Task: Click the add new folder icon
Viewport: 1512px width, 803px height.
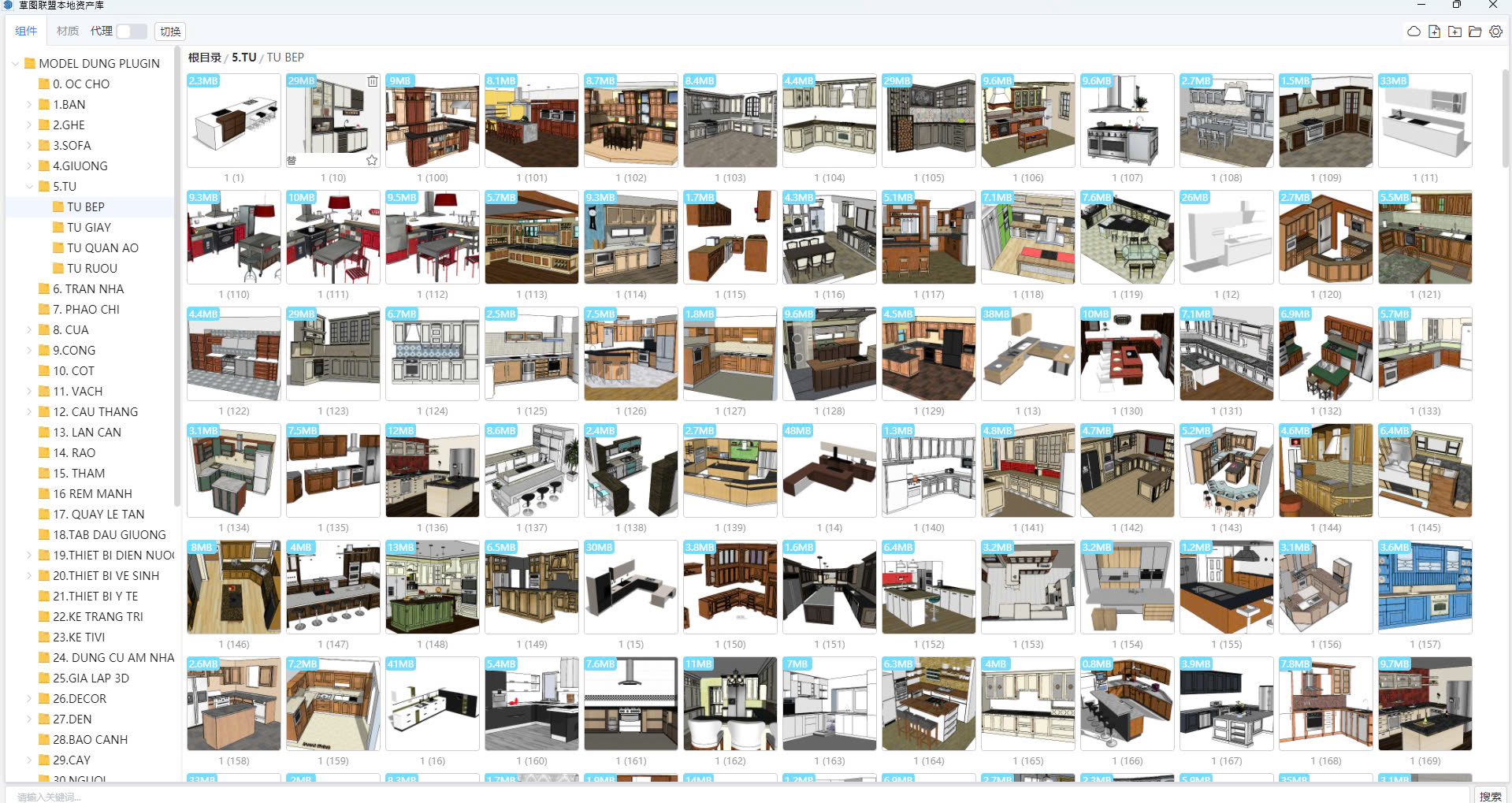Action: pos(1454,32)
